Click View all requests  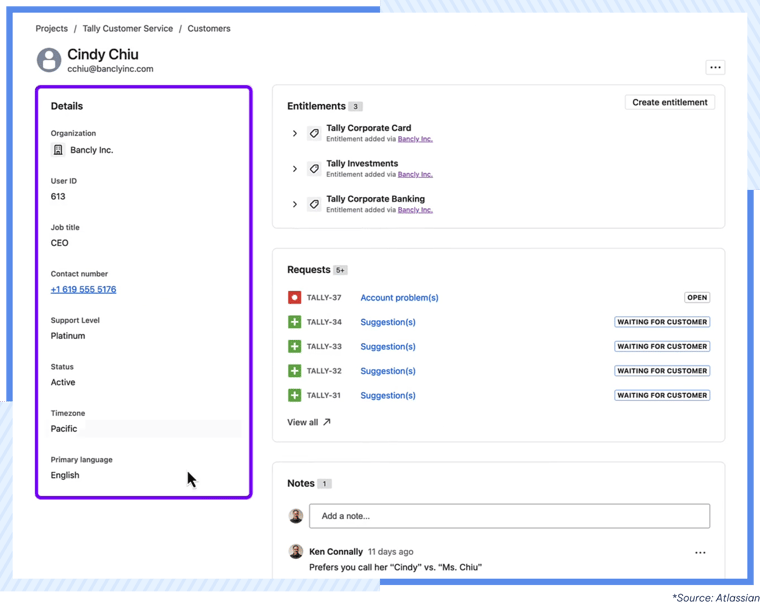pos(309,422)
